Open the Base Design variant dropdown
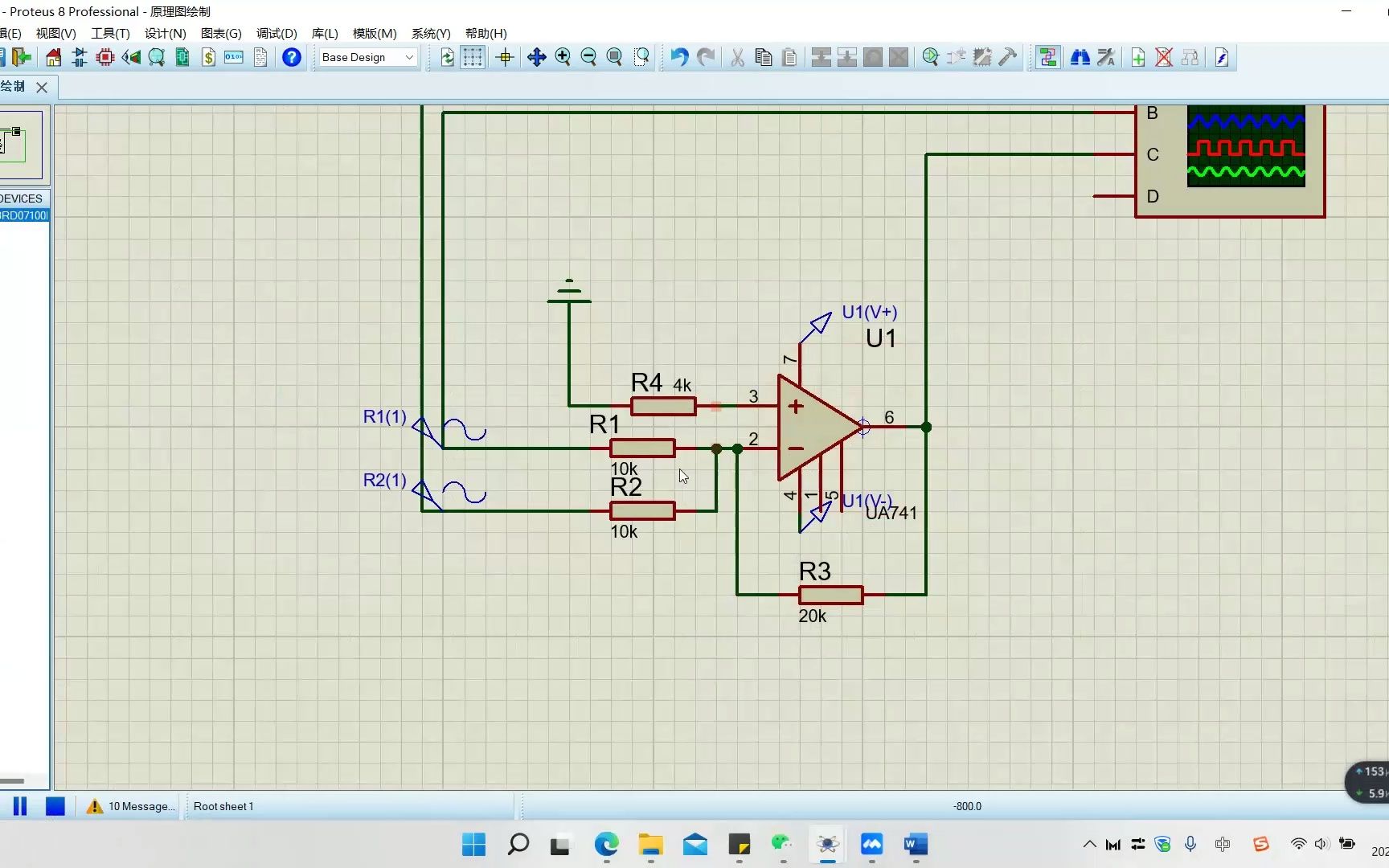This screenshot has width=1389, height=868. 367,57
